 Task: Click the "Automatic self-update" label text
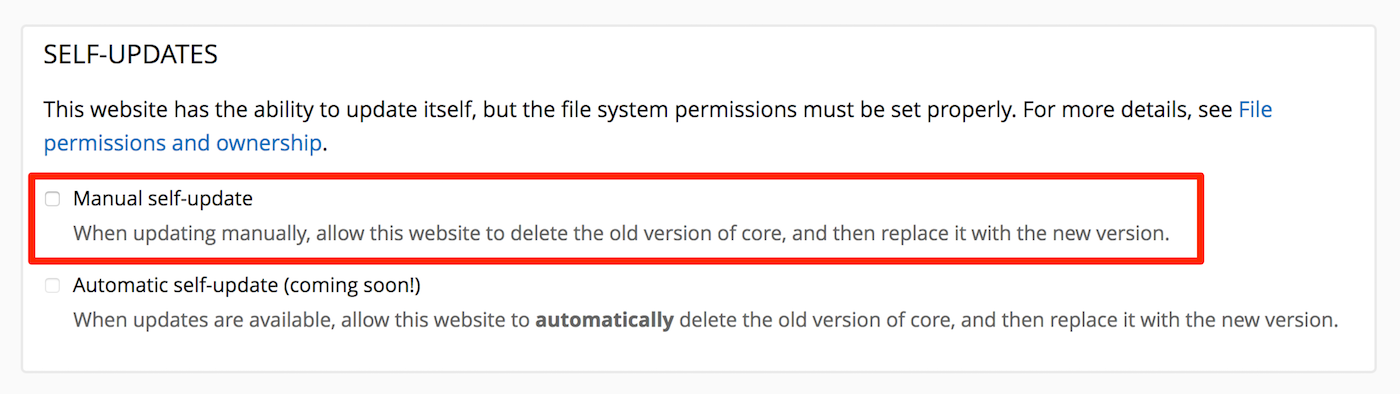[175, 286]
